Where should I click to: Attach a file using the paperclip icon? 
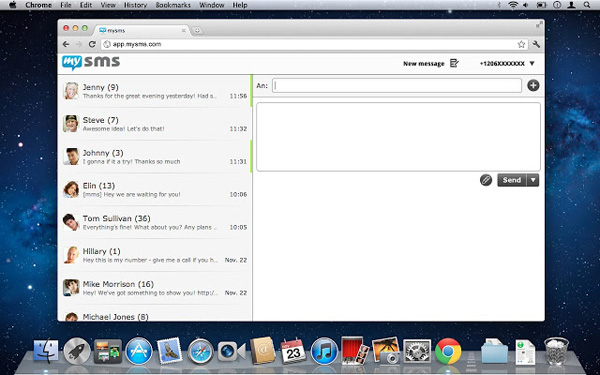[486, 180]
